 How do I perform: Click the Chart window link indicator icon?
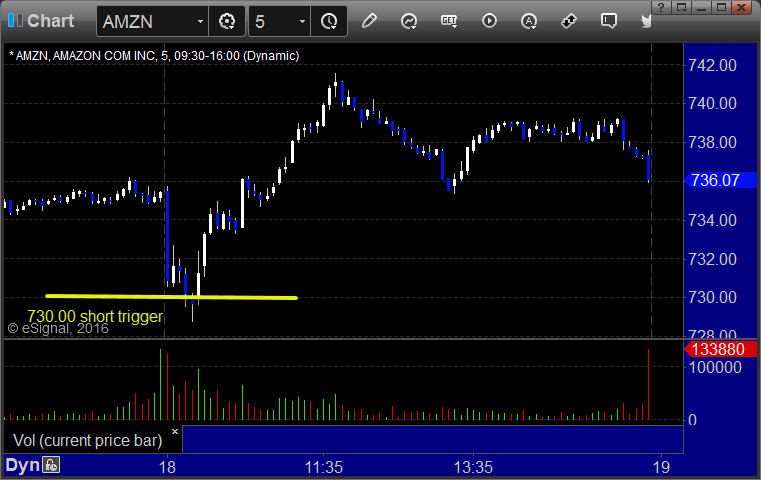(x=15, y=20)
